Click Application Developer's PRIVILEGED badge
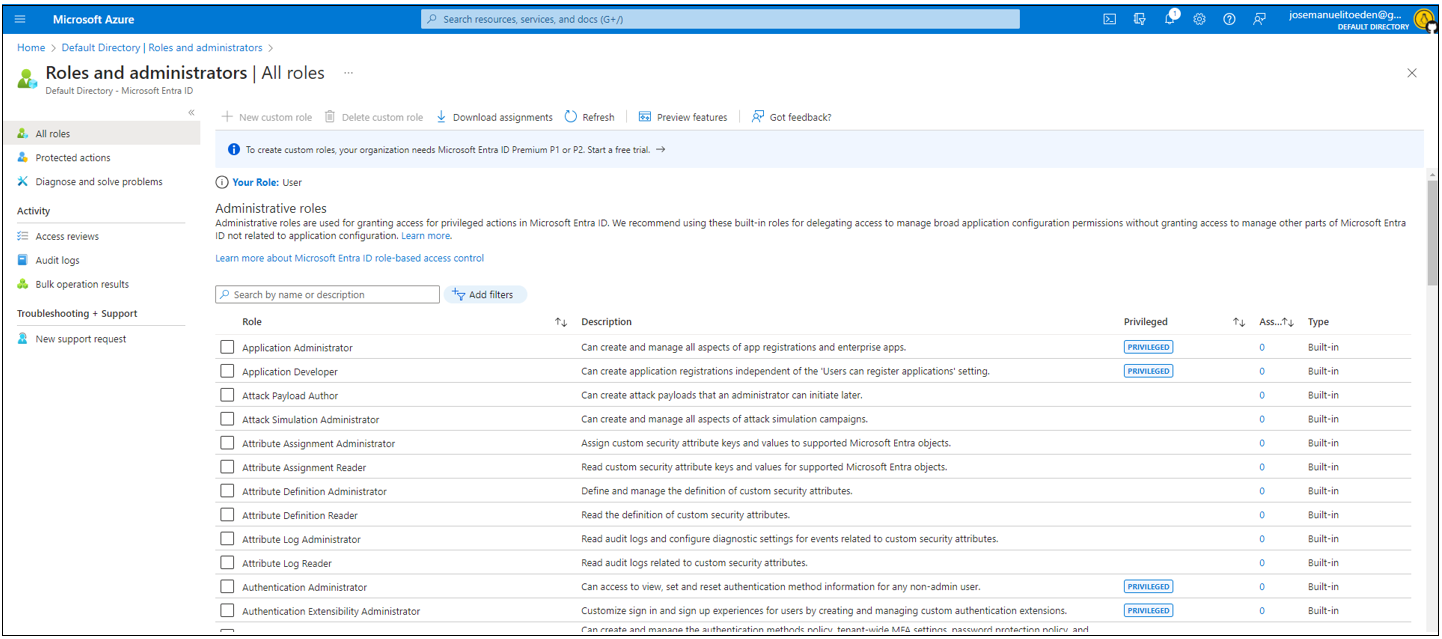Screen dimensions: 1442x639 click(x=1148, y=371)
